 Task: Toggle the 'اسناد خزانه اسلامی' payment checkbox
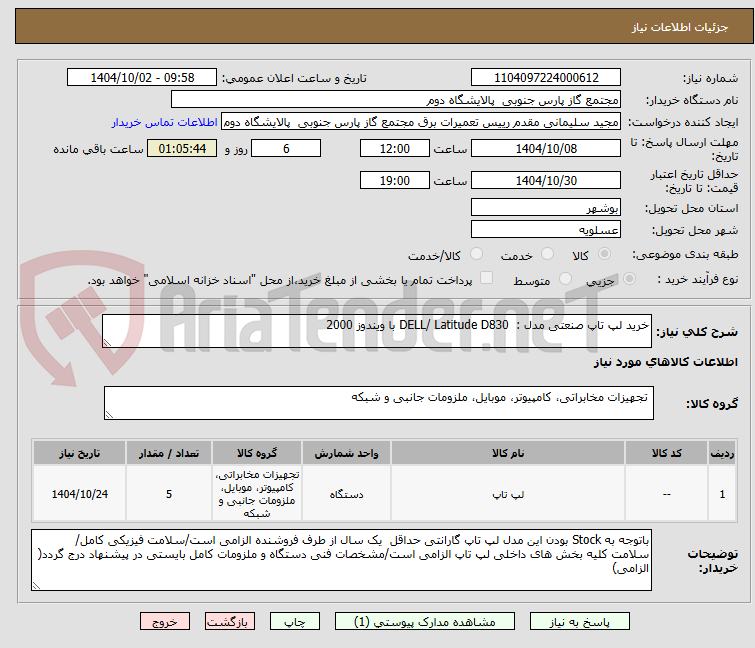tap(487, 278)
